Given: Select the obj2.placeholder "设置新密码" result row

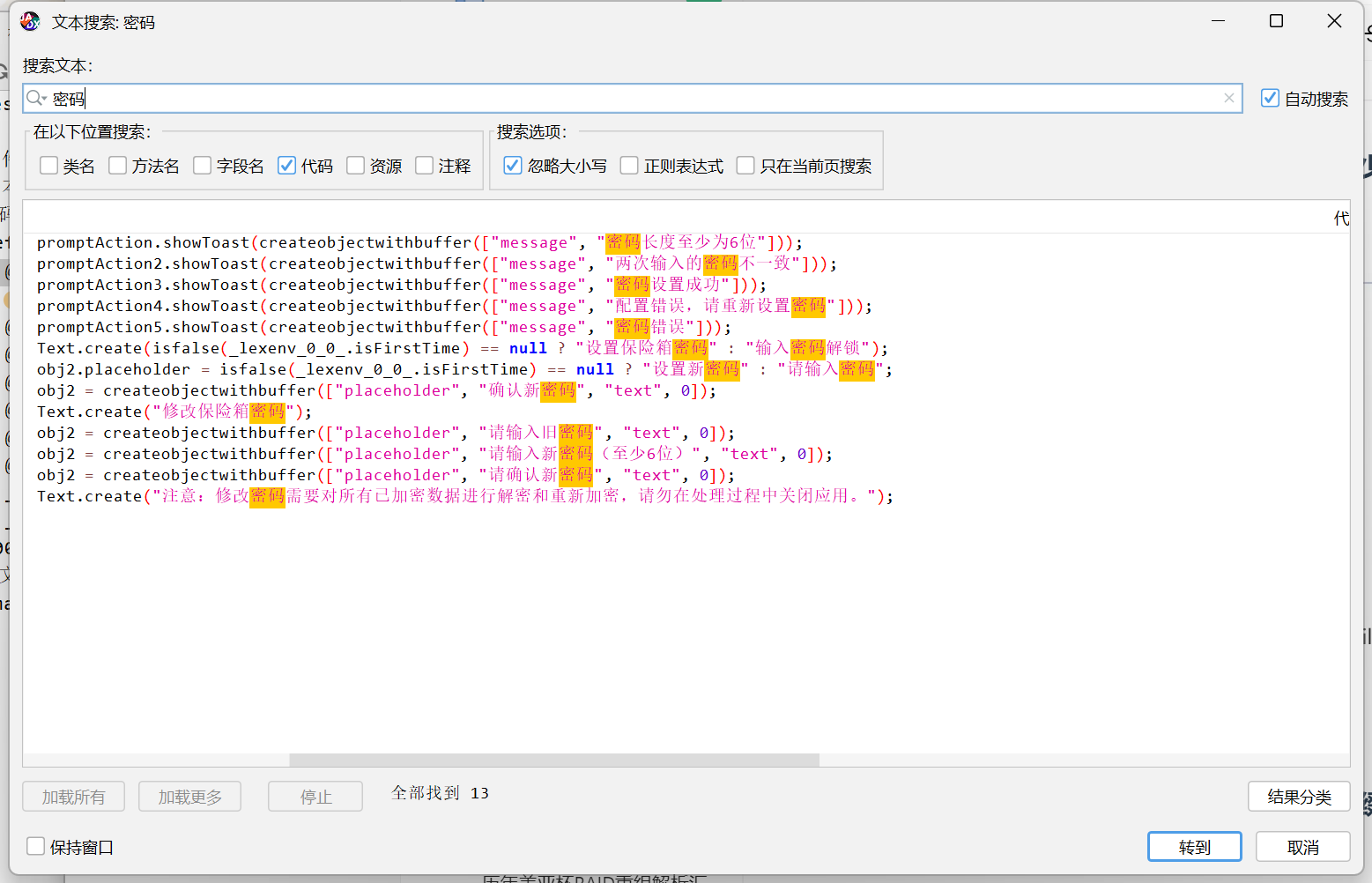Looking at the screenshot, I should click(x=686, y=369).
